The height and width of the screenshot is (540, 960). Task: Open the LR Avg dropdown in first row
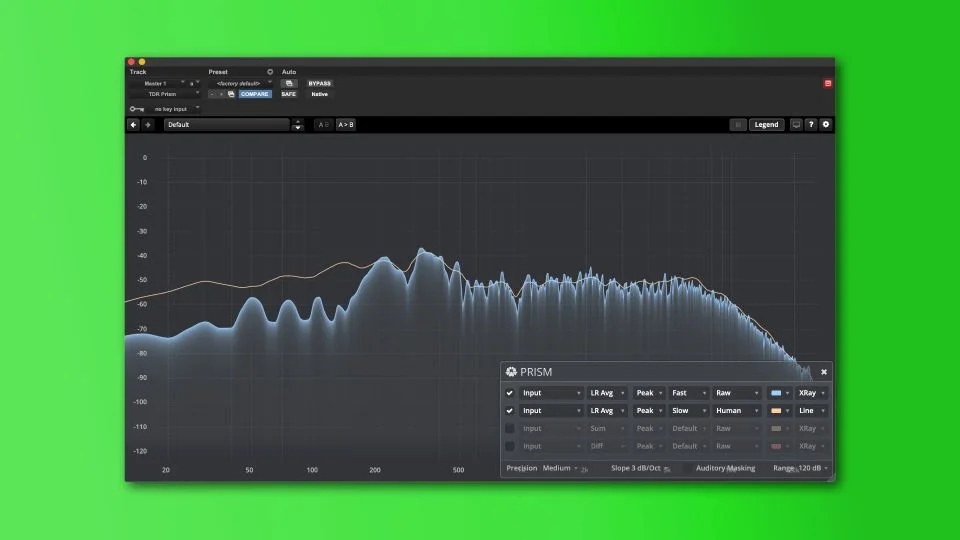point(607,393)
